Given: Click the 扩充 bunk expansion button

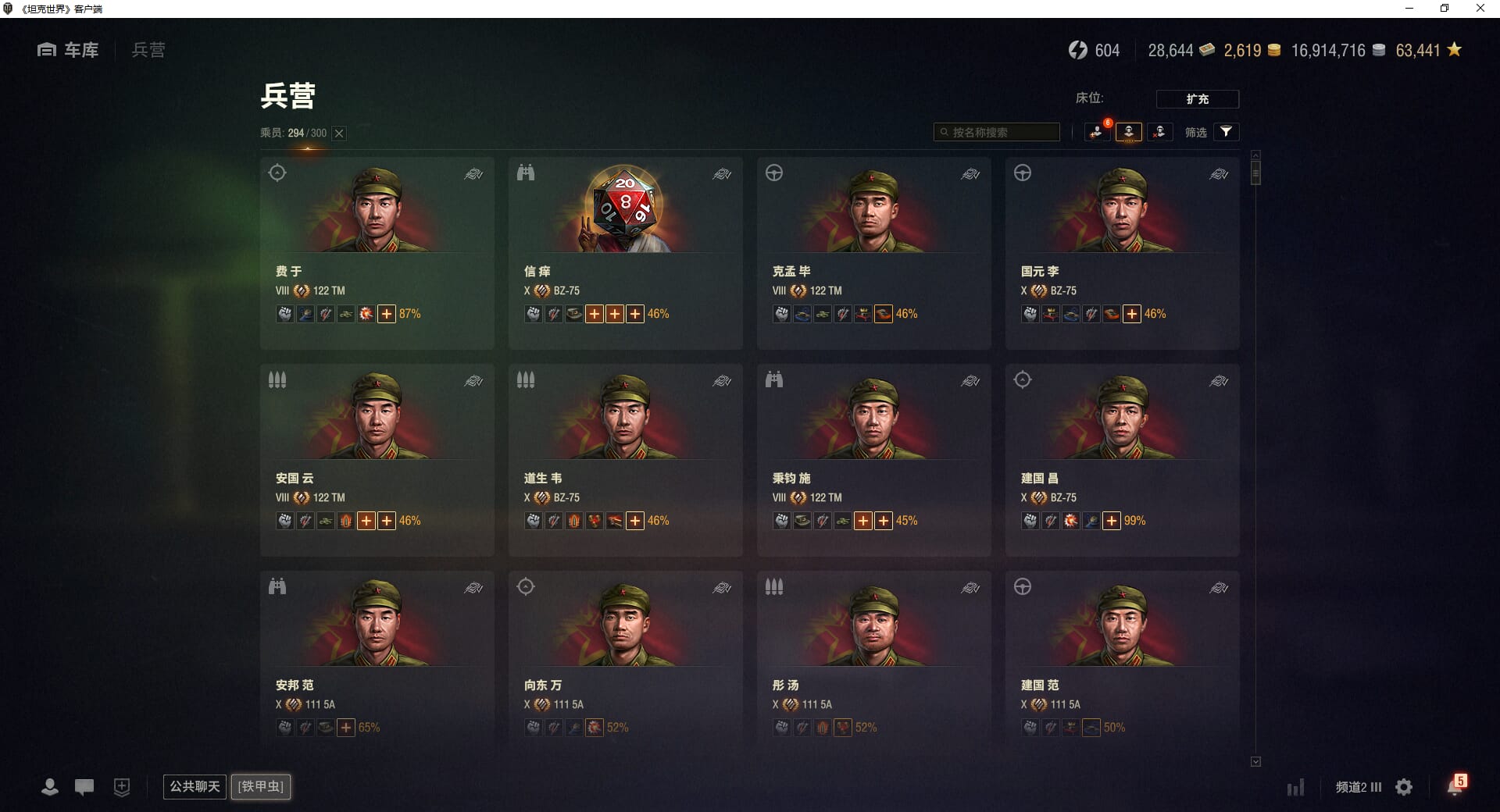Looking at the screenshot, I should 1197,98.
